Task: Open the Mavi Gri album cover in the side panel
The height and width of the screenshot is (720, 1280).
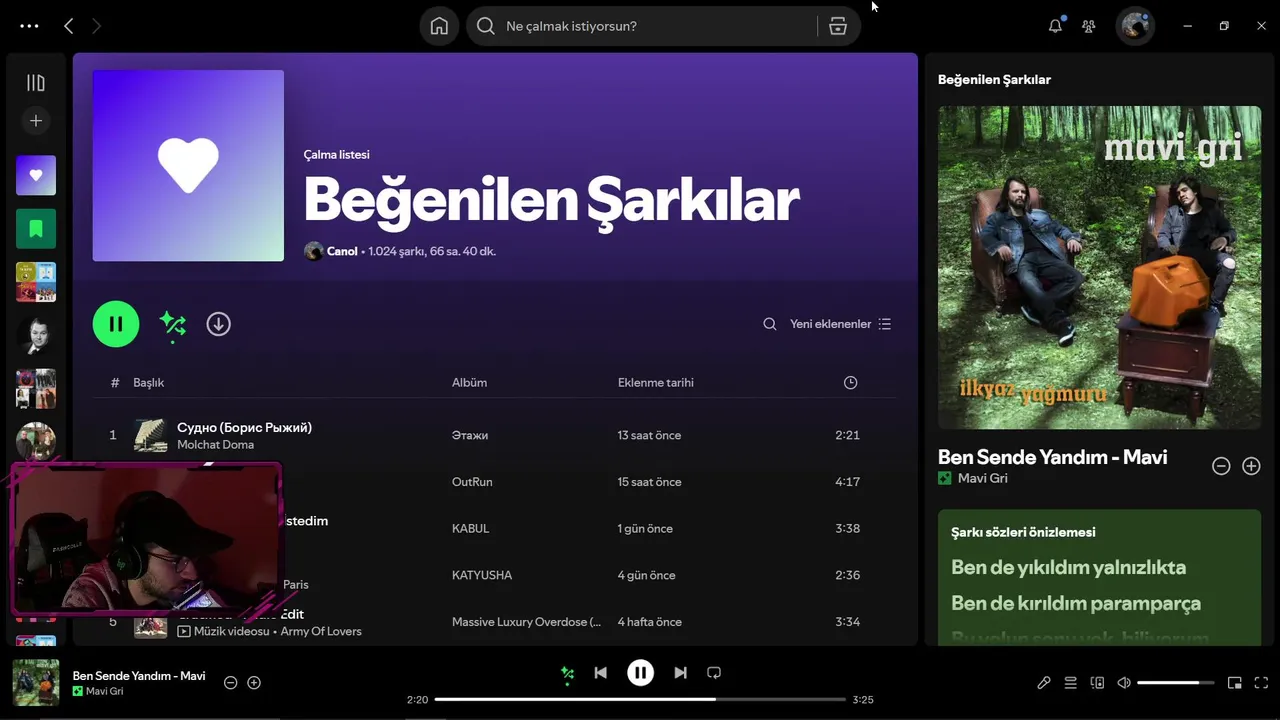Action: pos(1099,267)
